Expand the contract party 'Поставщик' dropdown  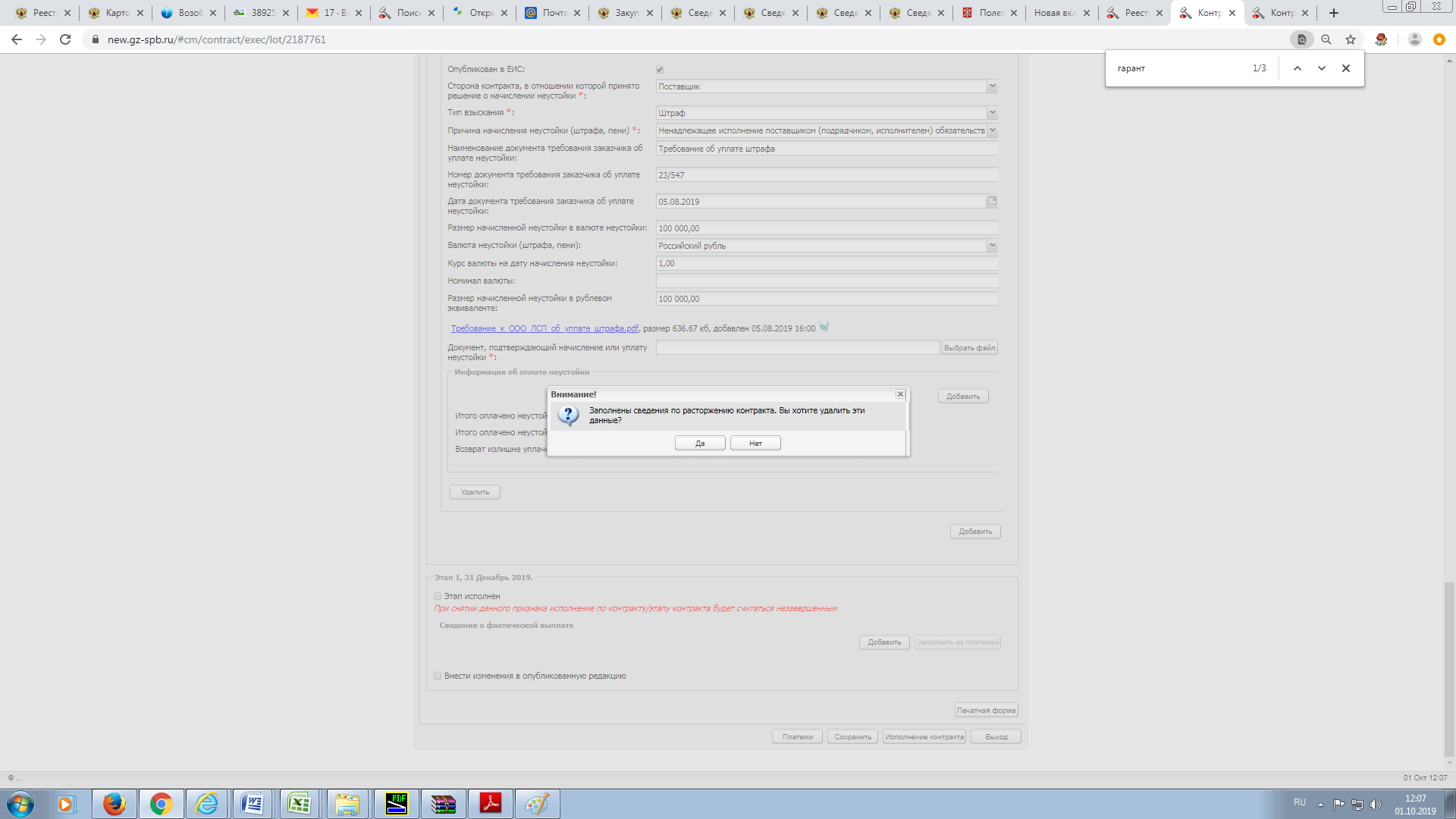coord(992,86)
